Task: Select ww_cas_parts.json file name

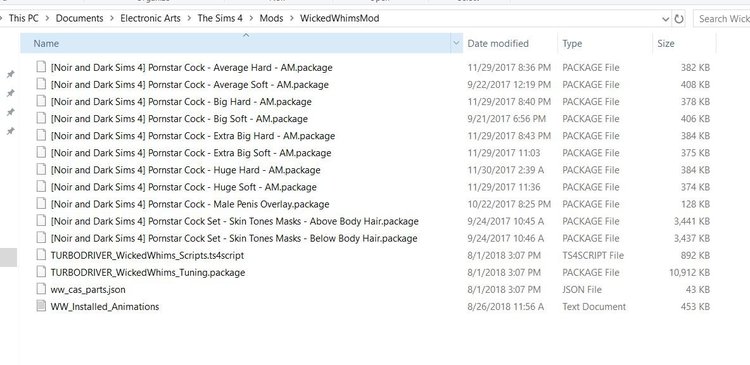Action: 88,289
